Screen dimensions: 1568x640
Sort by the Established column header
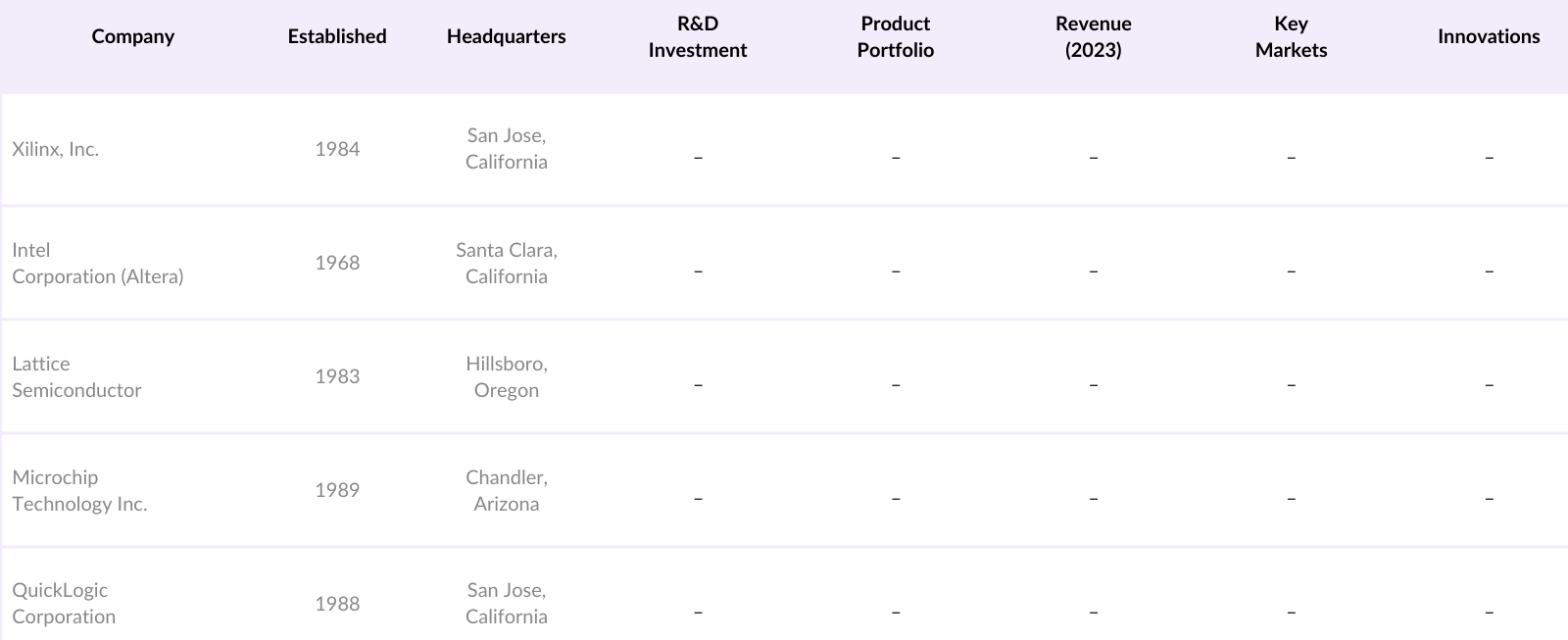[337, 36]
